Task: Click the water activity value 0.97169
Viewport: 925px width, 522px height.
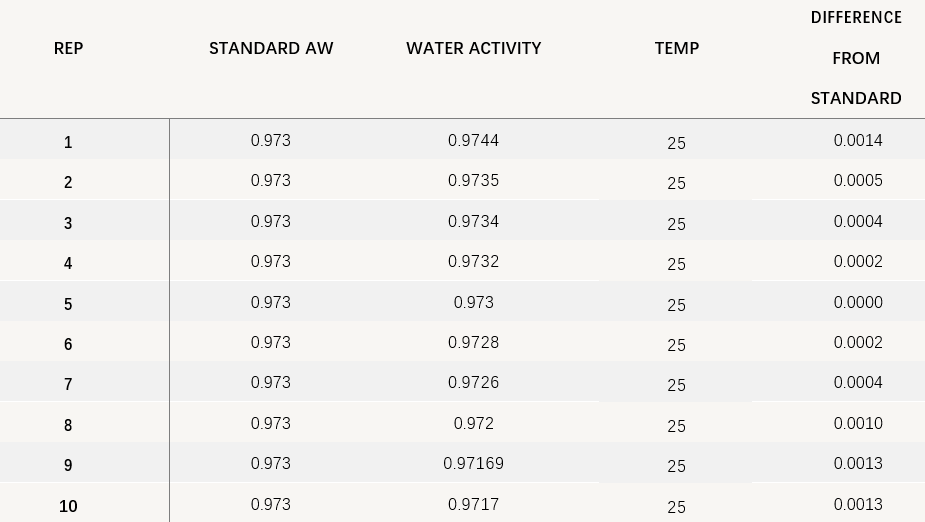Action: pos(474,464)
